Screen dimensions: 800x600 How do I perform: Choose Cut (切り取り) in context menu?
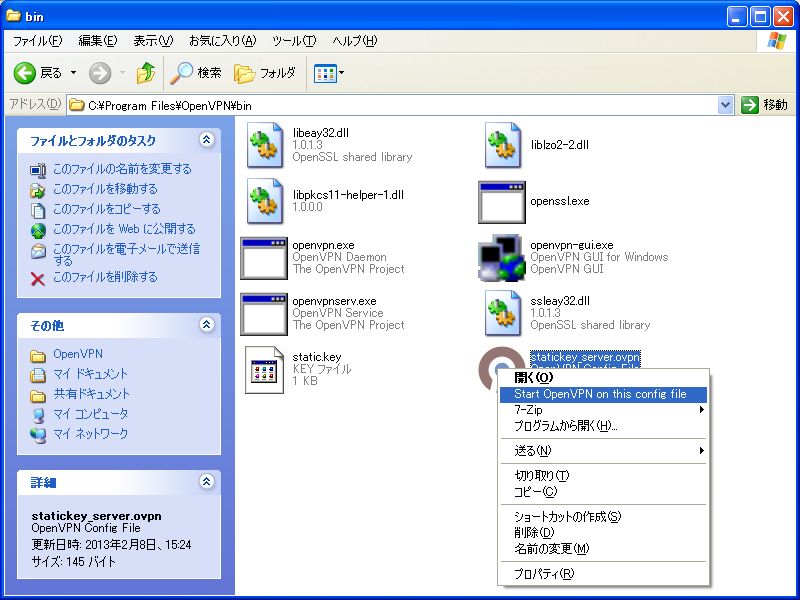point(604,476)
